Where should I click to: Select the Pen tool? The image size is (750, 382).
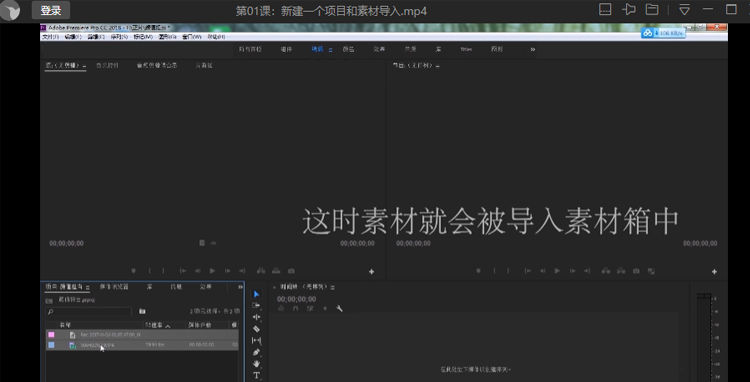point(256,352)
